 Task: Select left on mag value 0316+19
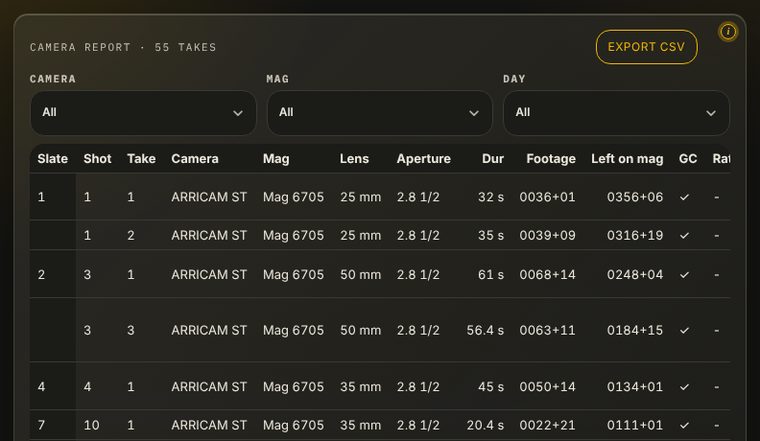pyautogui.click(x=635, y=236)
